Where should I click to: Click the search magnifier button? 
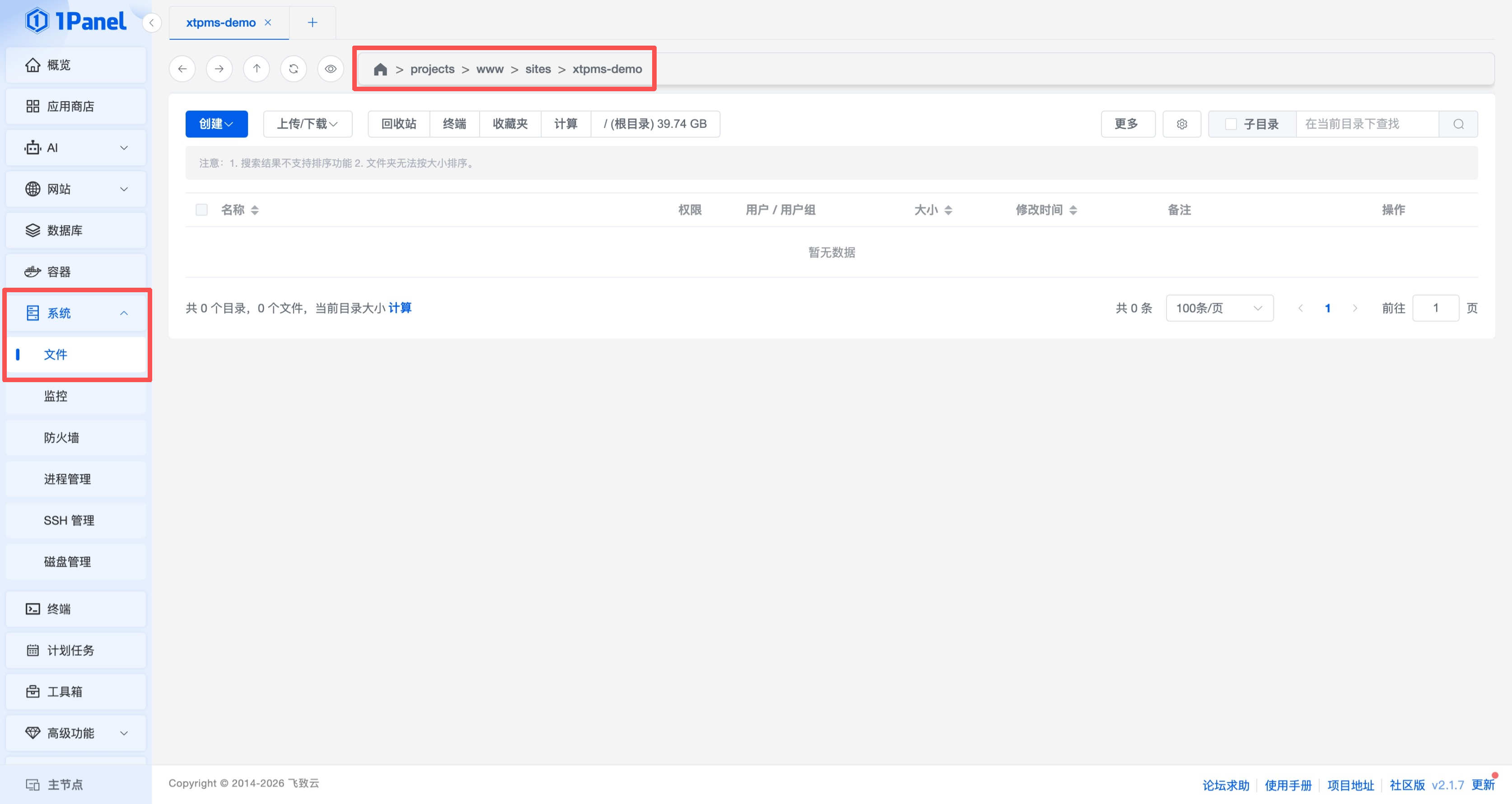1459,124
